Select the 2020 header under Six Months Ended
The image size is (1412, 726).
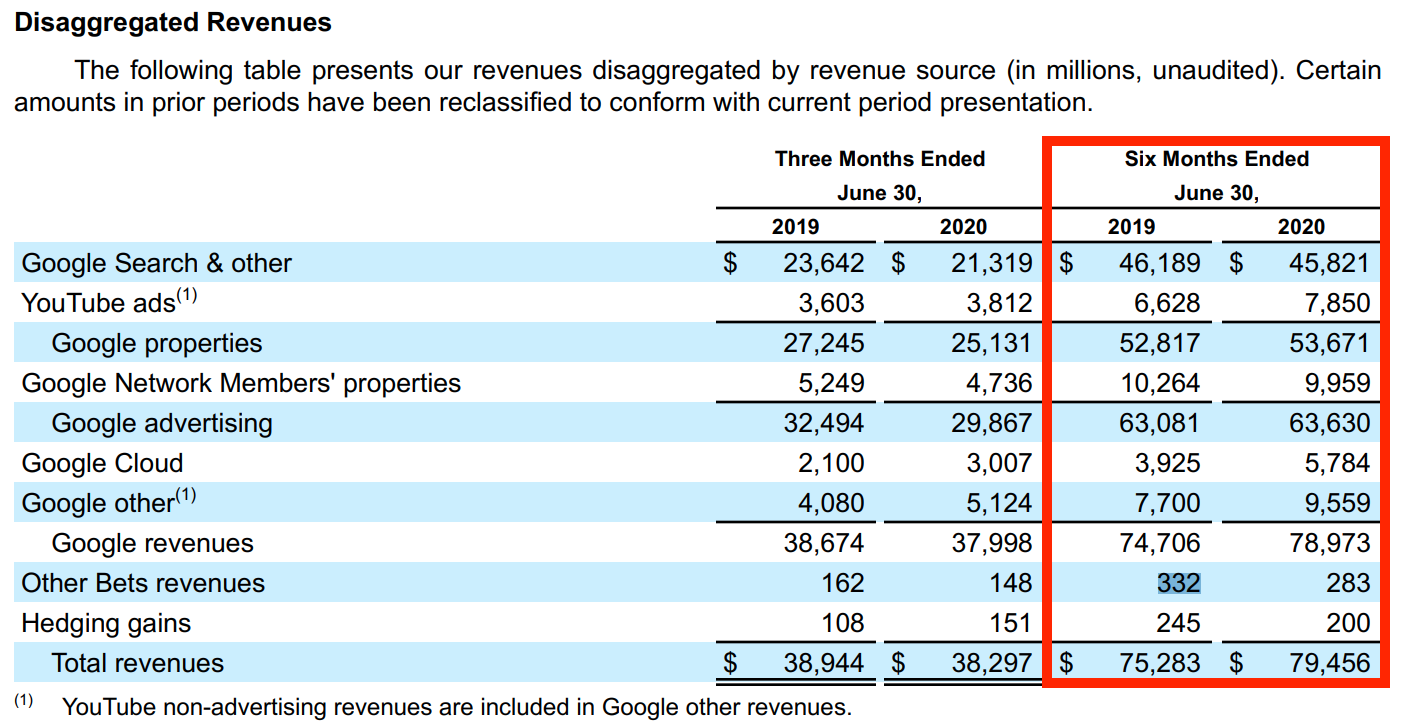[x=1301, y=227]
